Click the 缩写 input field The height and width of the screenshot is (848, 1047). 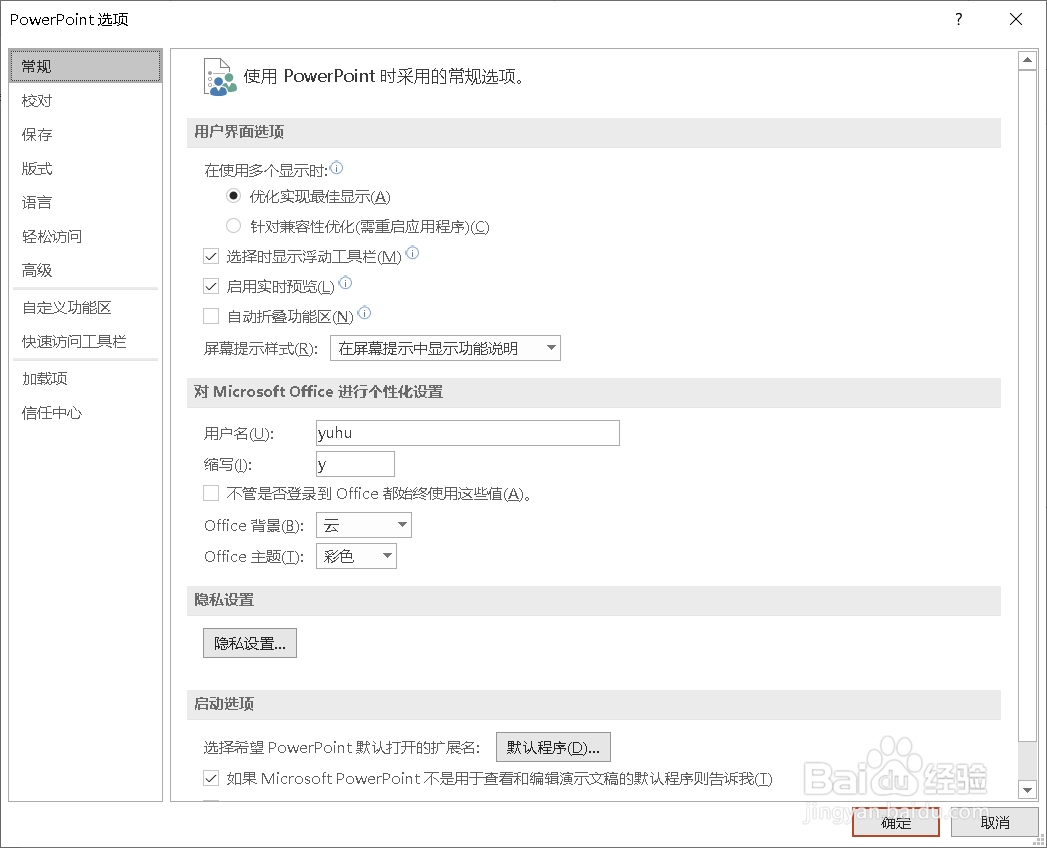[355, 465]
